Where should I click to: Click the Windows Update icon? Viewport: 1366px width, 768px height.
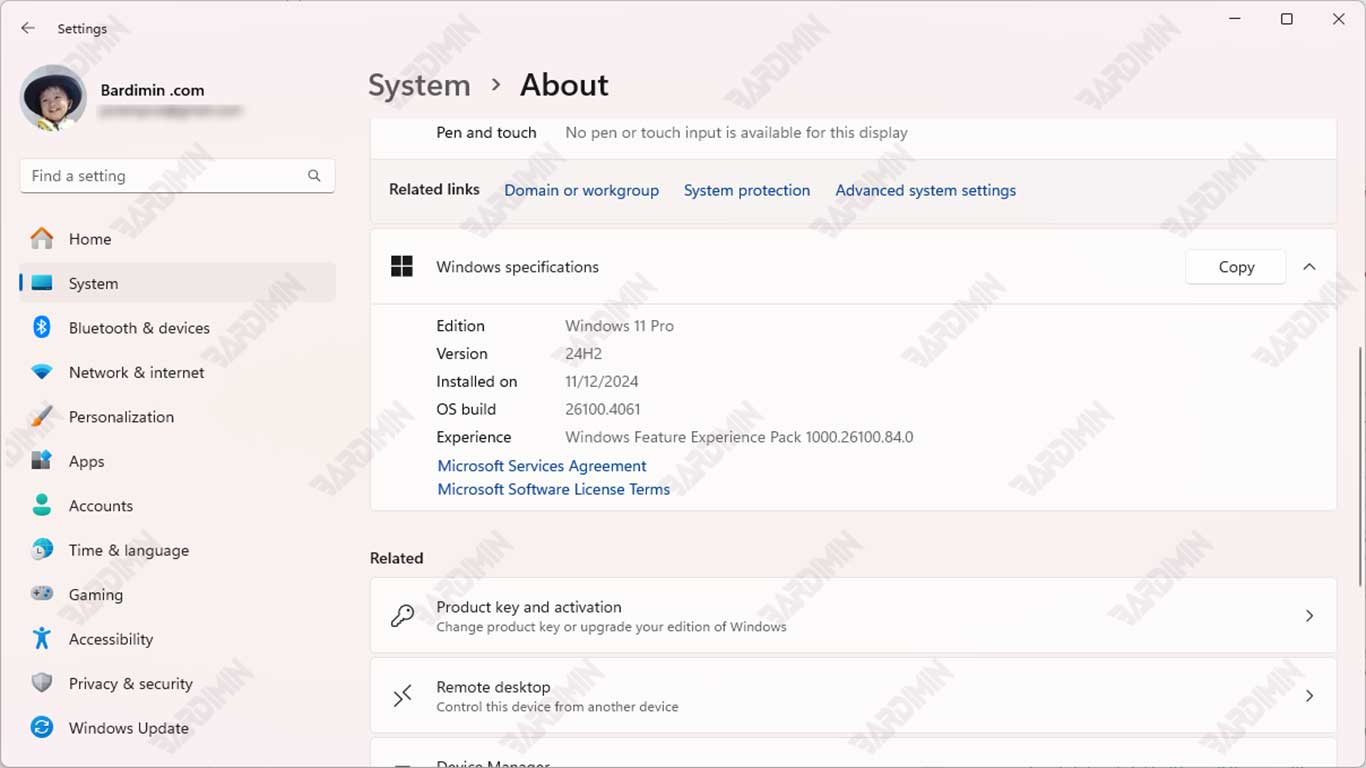(x=41, y=727)
